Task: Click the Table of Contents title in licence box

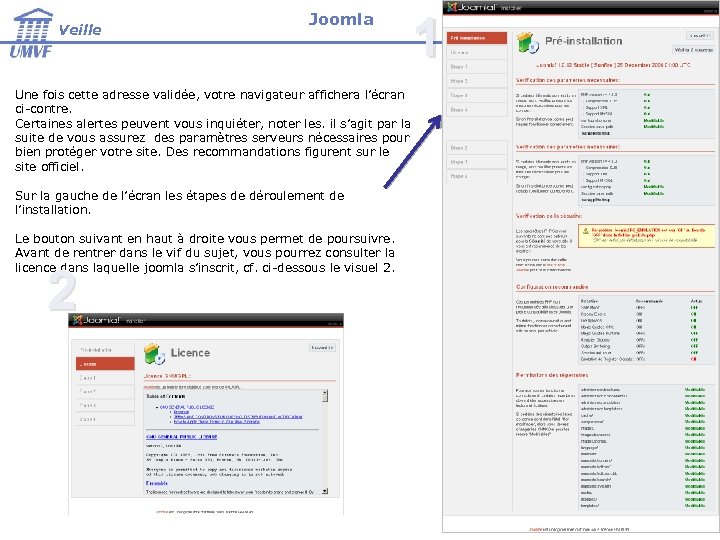Action: [x=165, y=396]
